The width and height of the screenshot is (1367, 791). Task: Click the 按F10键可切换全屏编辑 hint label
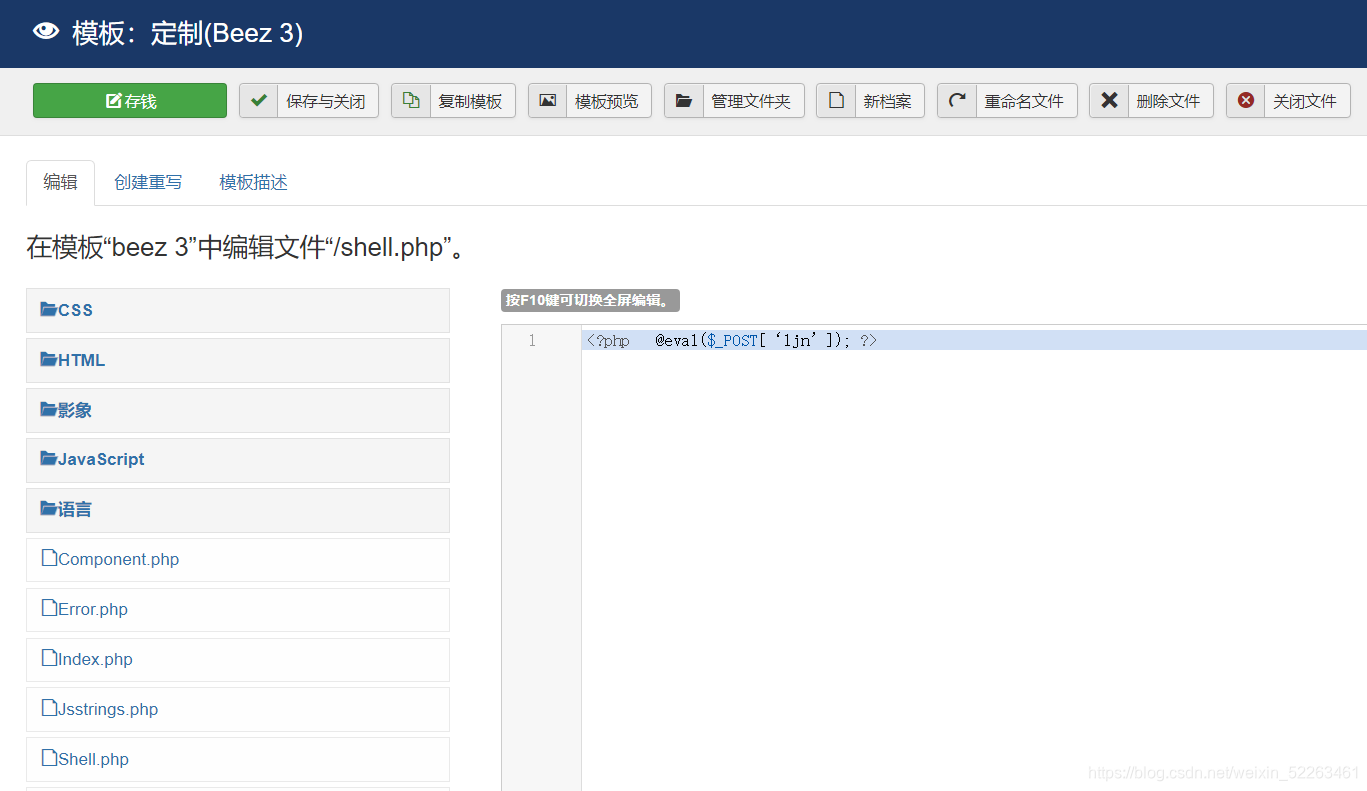[590, 301]
